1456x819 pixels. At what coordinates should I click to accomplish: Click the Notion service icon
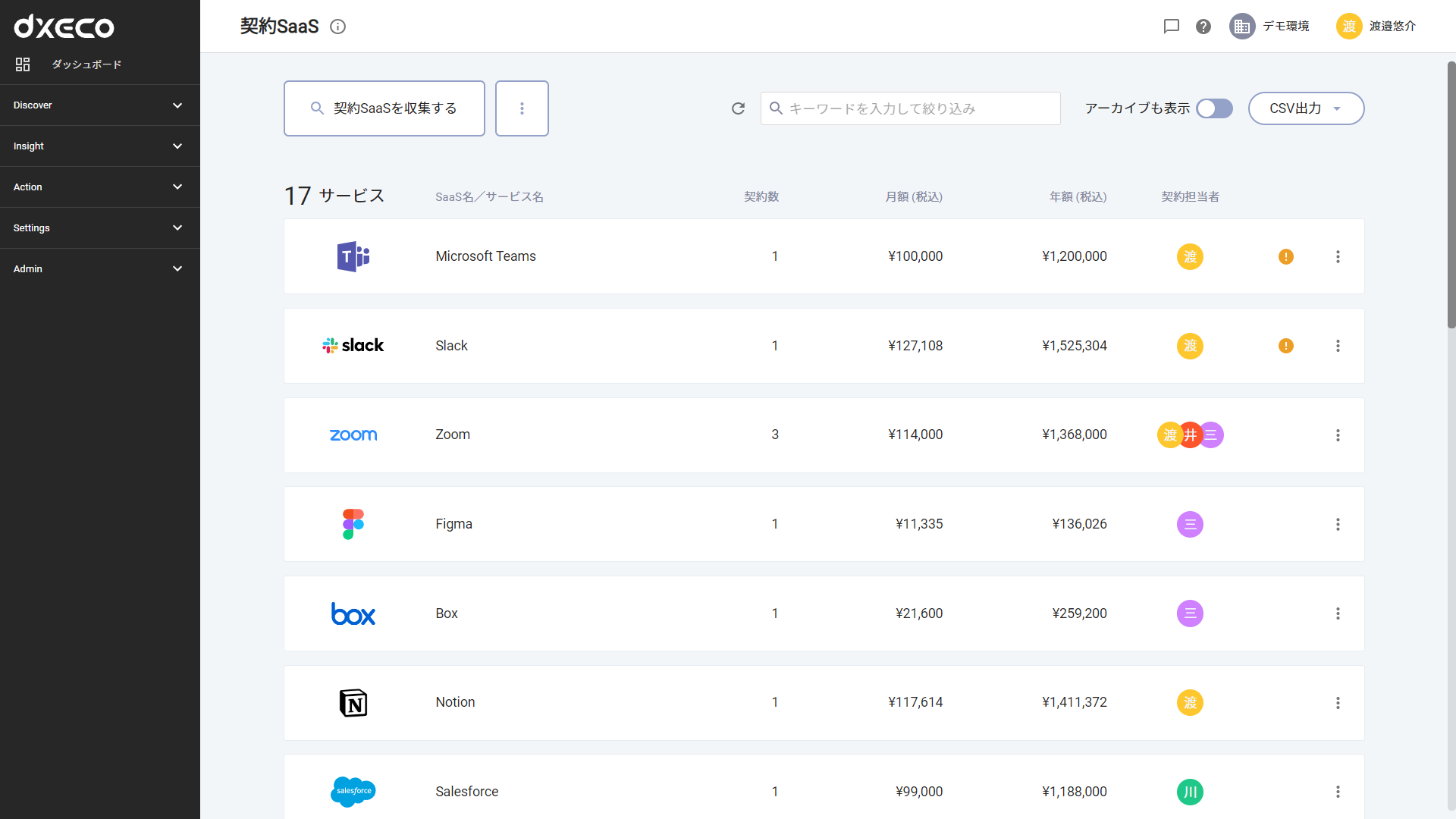click(352, 702)
